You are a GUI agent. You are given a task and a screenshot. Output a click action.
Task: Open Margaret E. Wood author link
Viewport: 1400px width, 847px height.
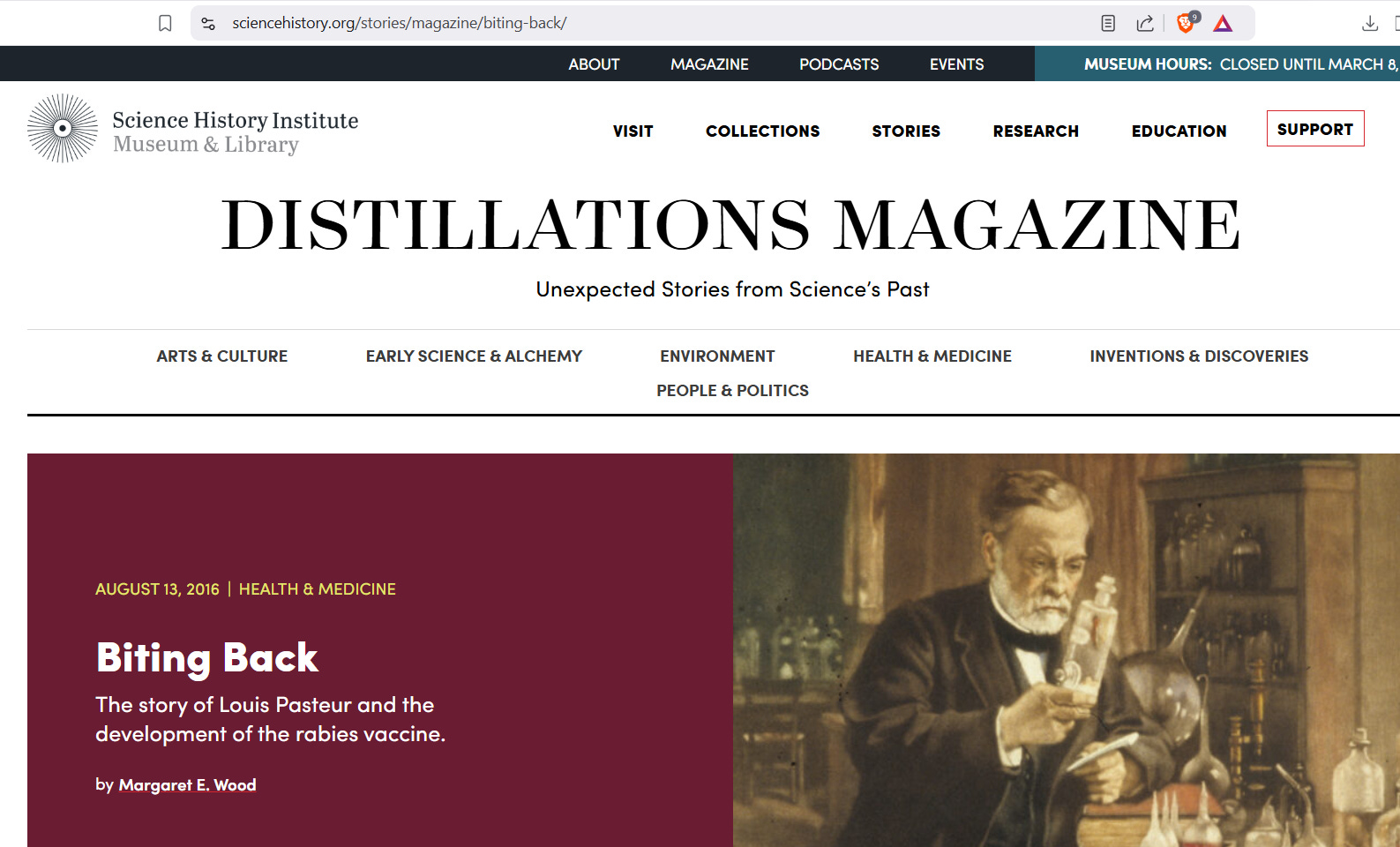pyautogui.click(x=187, y=785)
